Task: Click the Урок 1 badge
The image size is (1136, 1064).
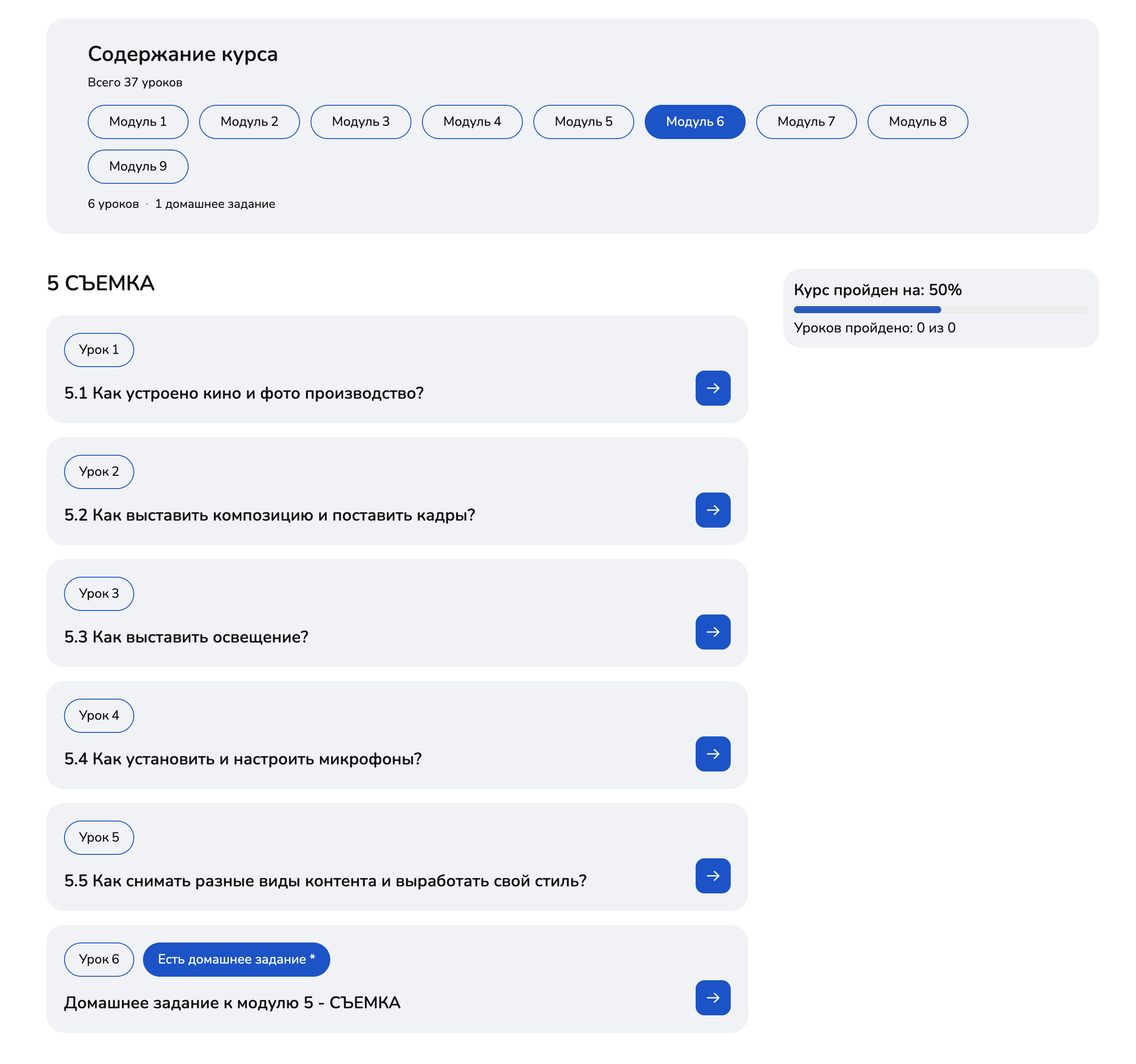Action: [x=99, y=350]
